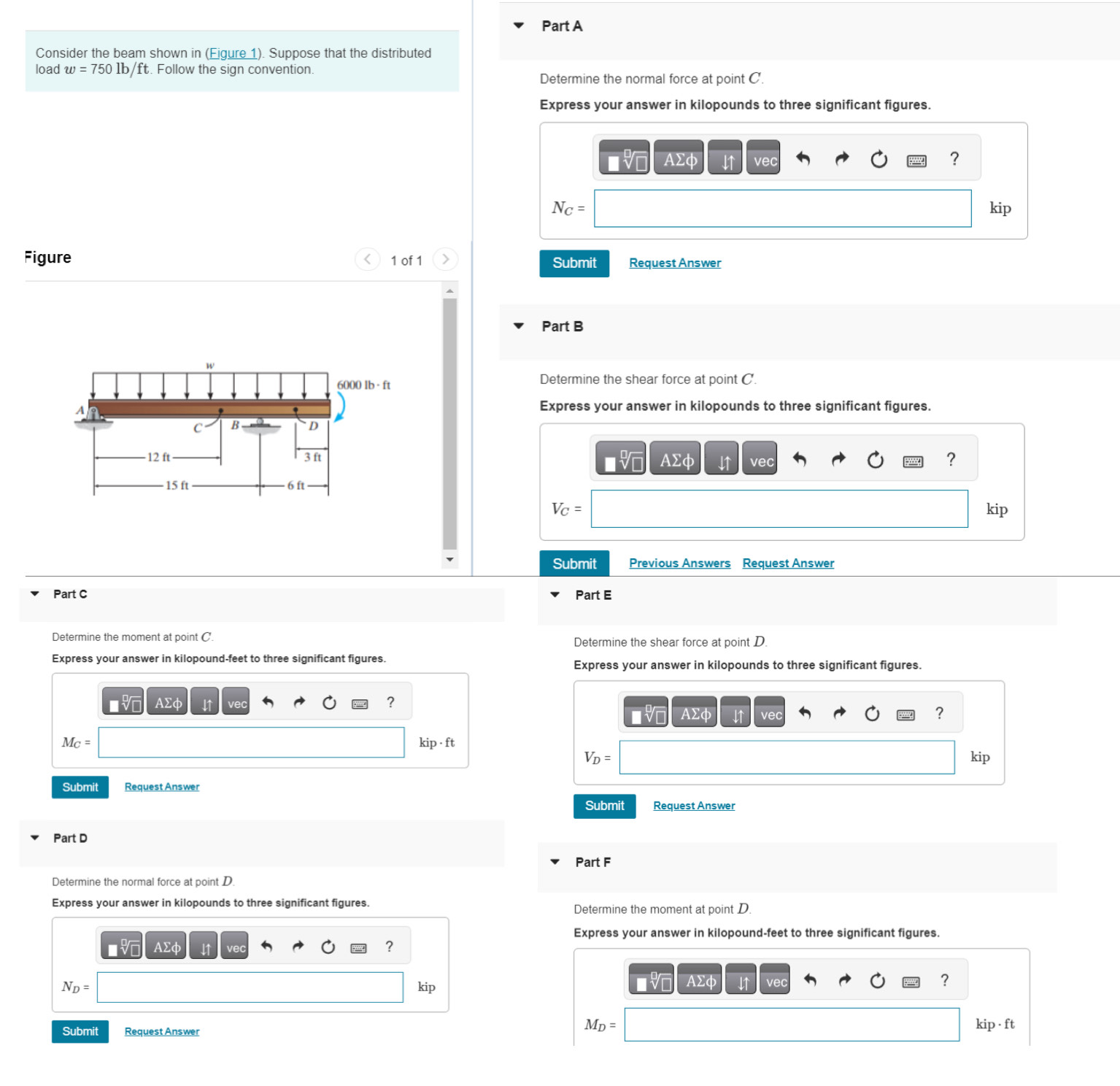Open the keyboard shortcuts icon in Part B
The height and width of the screenshot is (1086, 1120).
click(913, 460)
